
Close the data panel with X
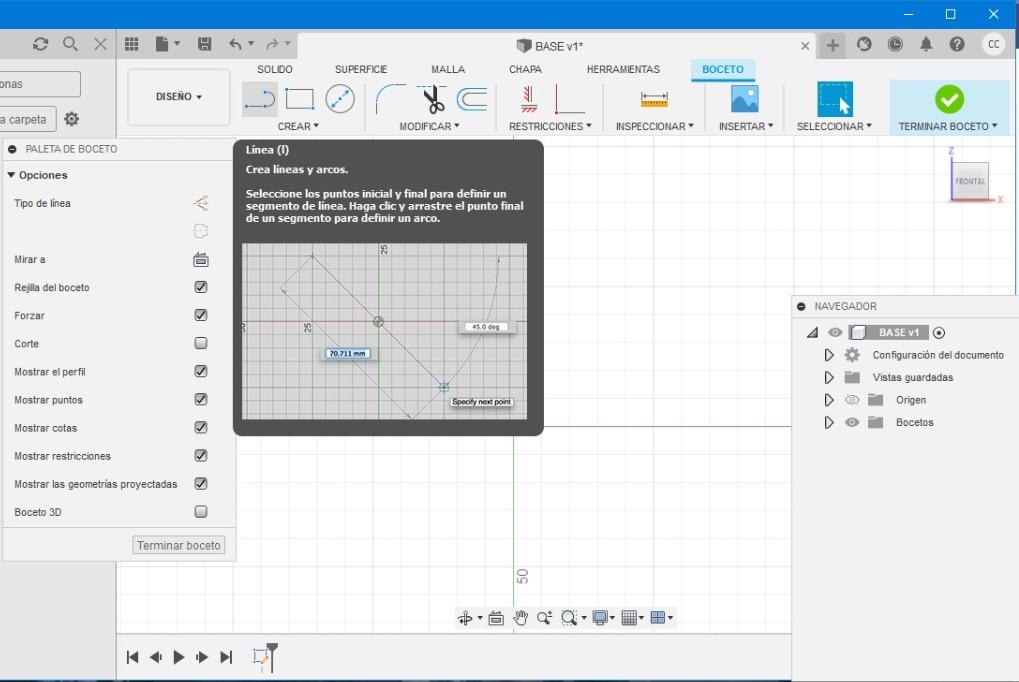pos(100,44)
